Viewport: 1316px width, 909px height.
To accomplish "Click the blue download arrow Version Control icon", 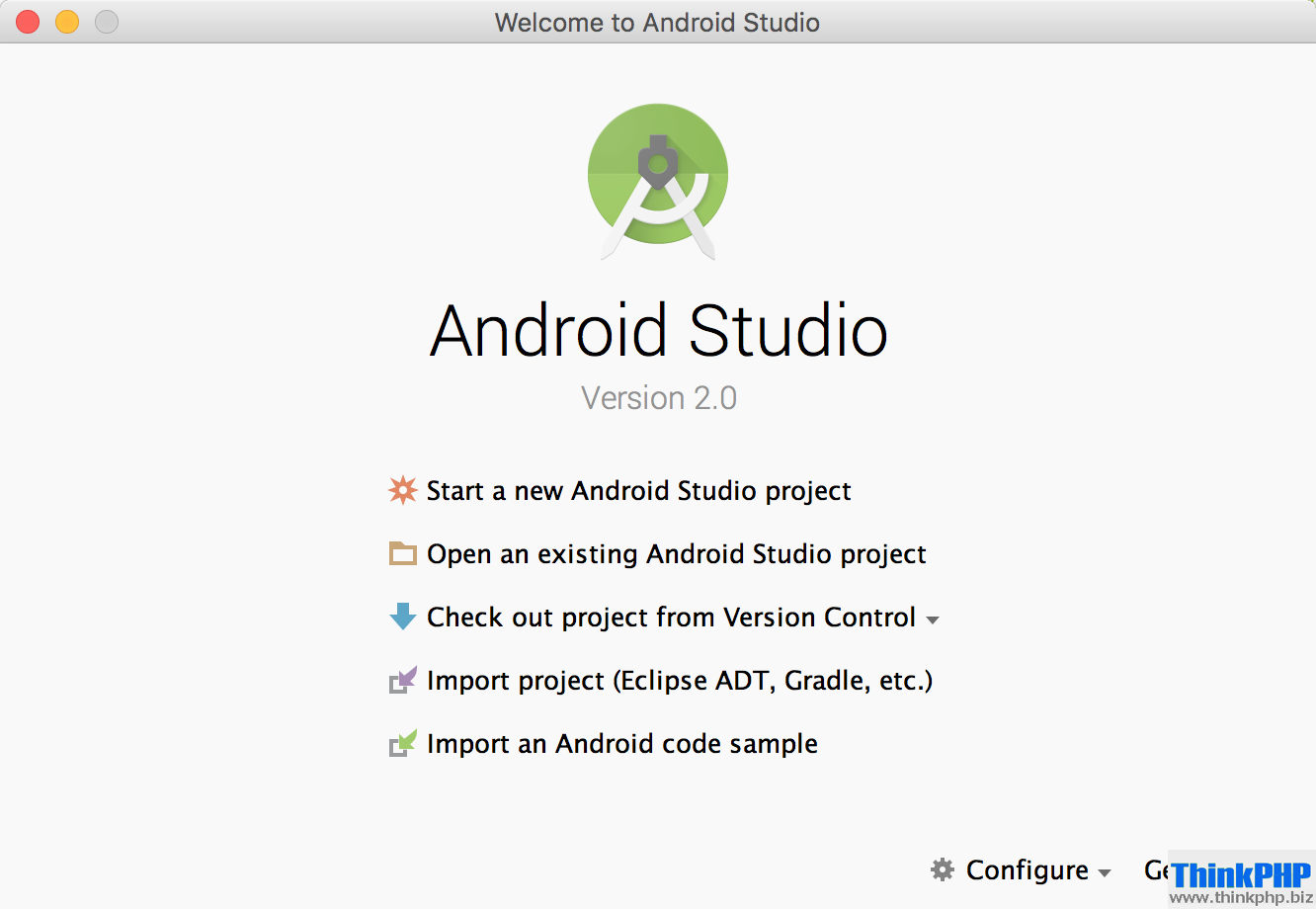I will click(x=403, y=617).
